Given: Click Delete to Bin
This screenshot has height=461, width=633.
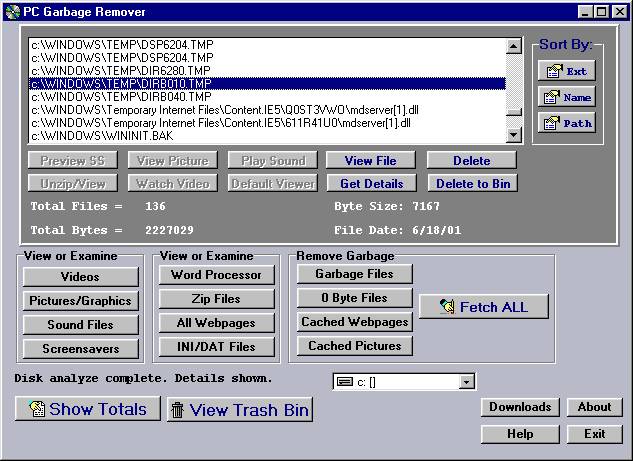Looking at the screenshot, I should (x=473, y=184).
